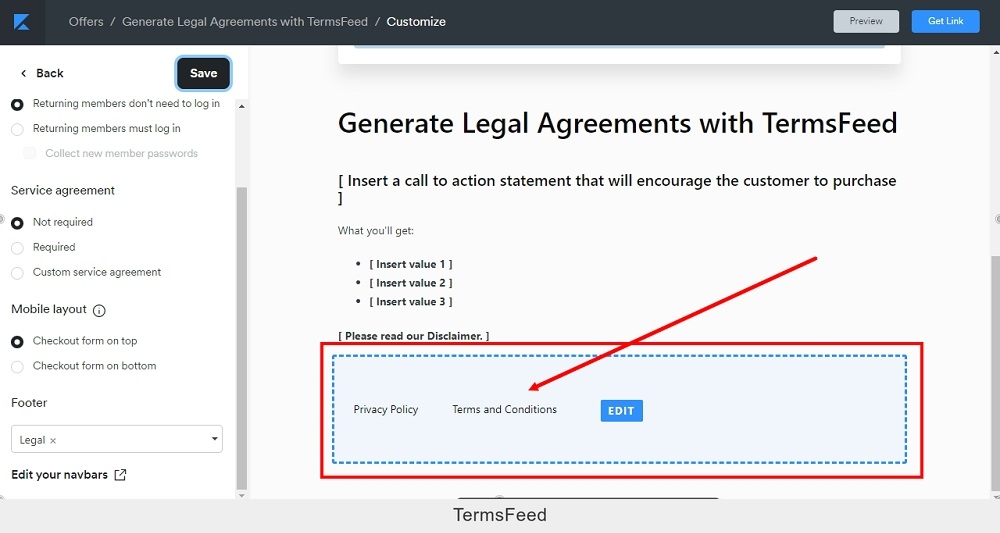
Task: Choose Required service agreement option
Action: click(x=17, y=248)
